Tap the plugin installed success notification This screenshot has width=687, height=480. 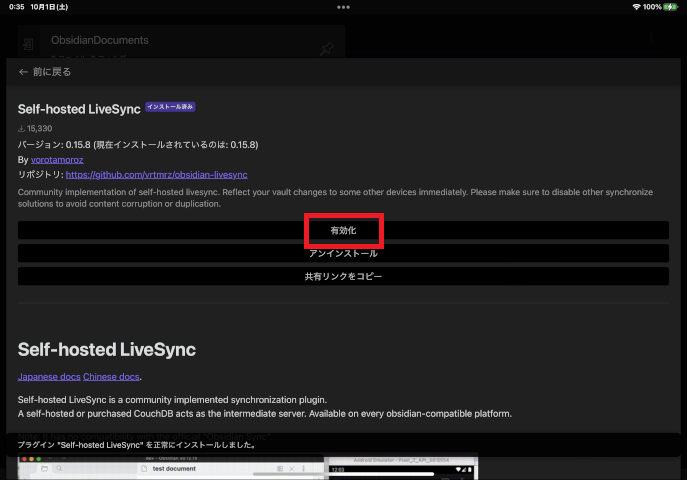343,445
